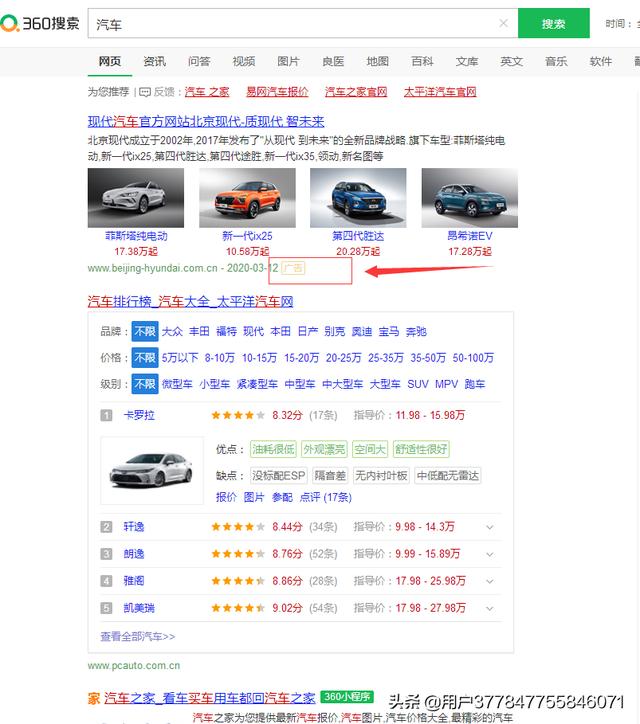Click the 昂希诺EV caption link
The height and width of the screenshot is (724, 640).
(x=470, y=236)
